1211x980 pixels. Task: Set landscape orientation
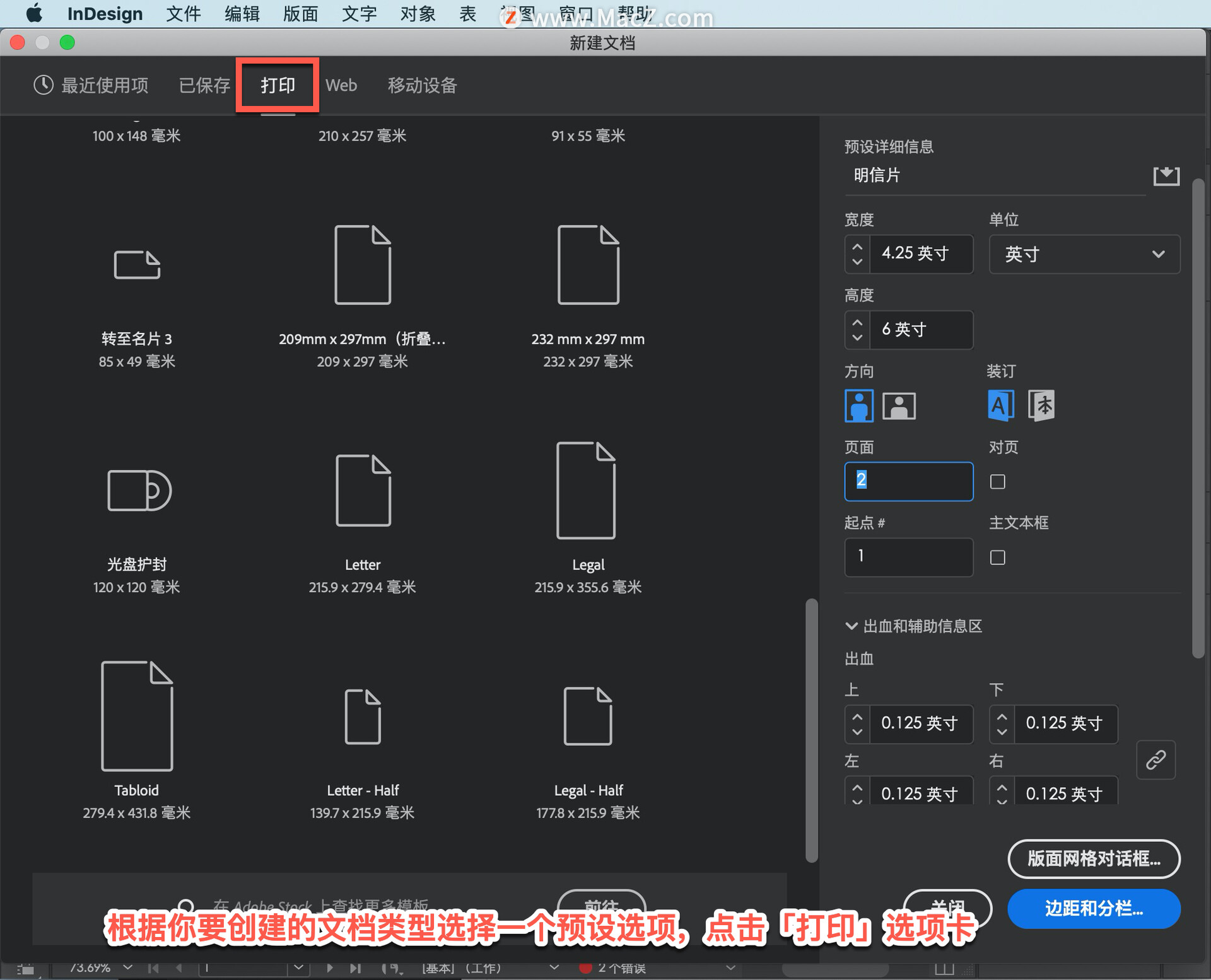point(899,405)
